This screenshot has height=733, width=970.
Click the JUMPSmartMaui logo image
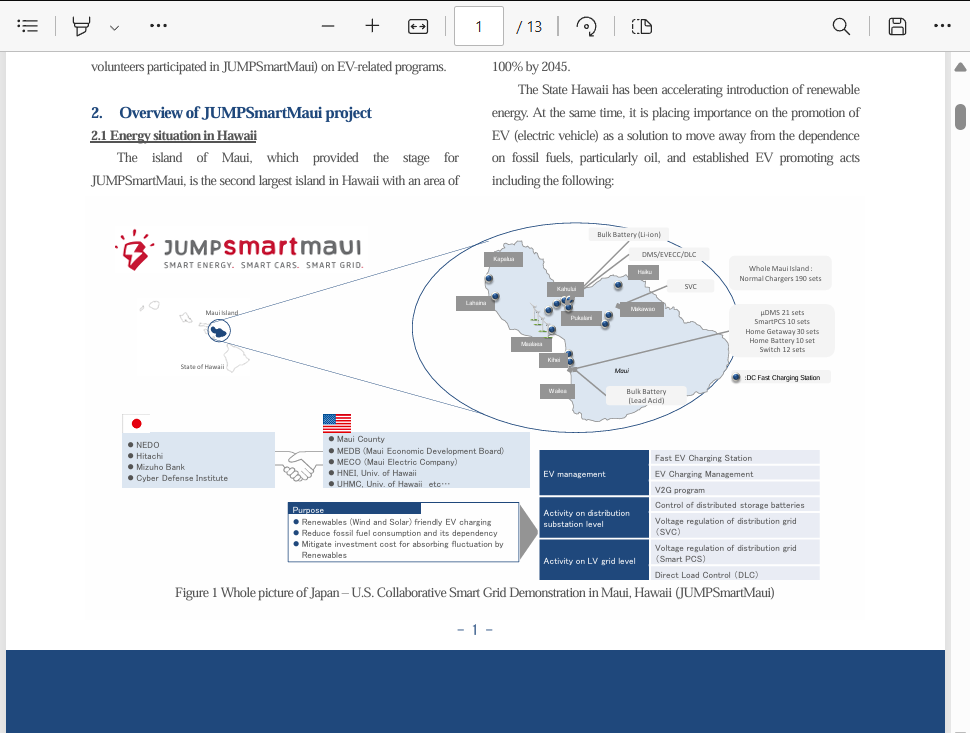[x=239, y=251]
